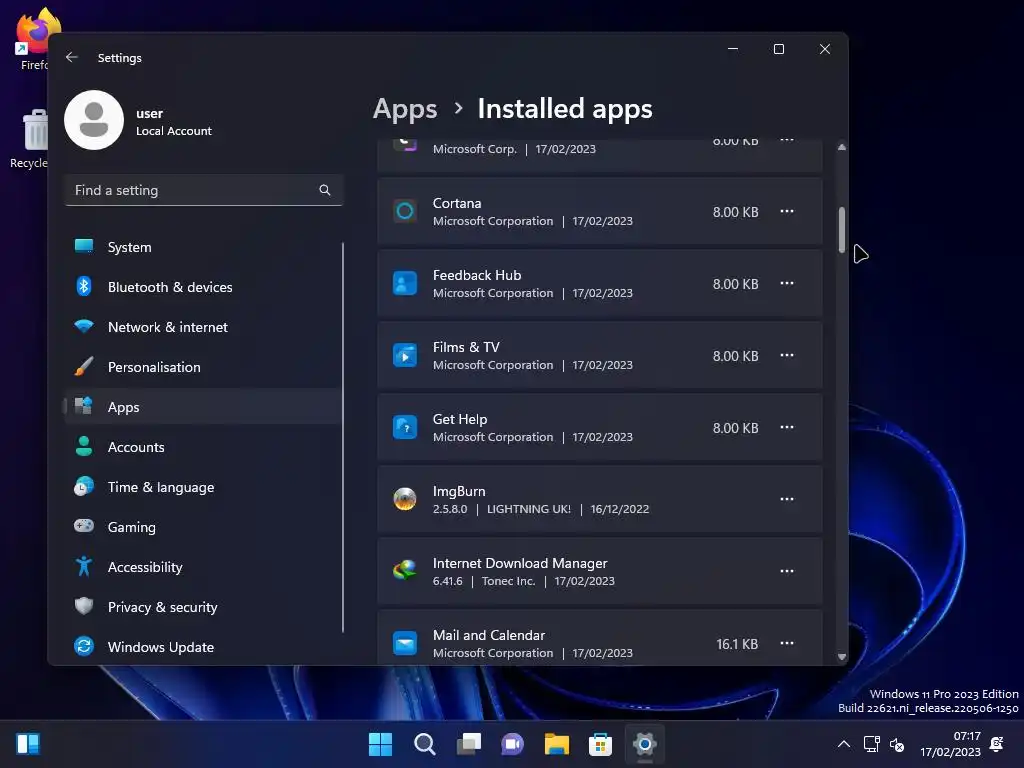Open the Widgets button on the taskbar
Viewport: 1024px width, 768px height.
coord(28,744)
